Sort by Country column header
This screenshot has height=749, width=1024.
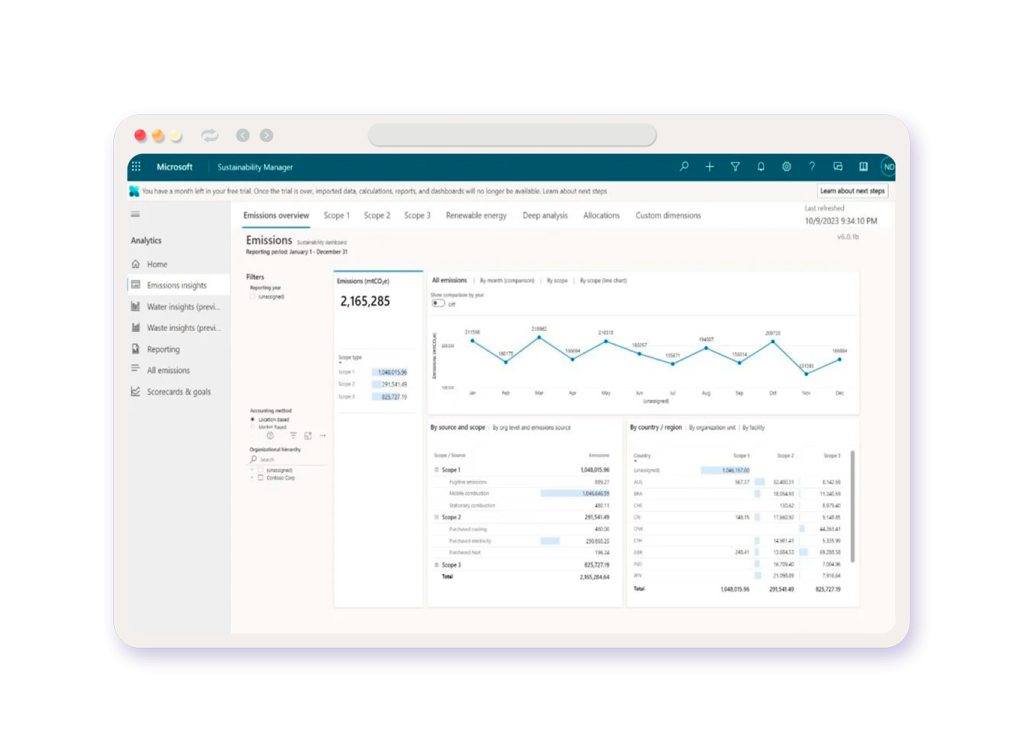point(642,455)
